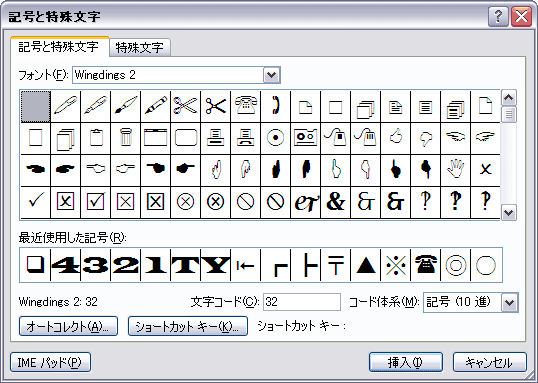Select the first boxed X symbol
Viewport: 538px width, 383px height.
[x=66, y=202]
